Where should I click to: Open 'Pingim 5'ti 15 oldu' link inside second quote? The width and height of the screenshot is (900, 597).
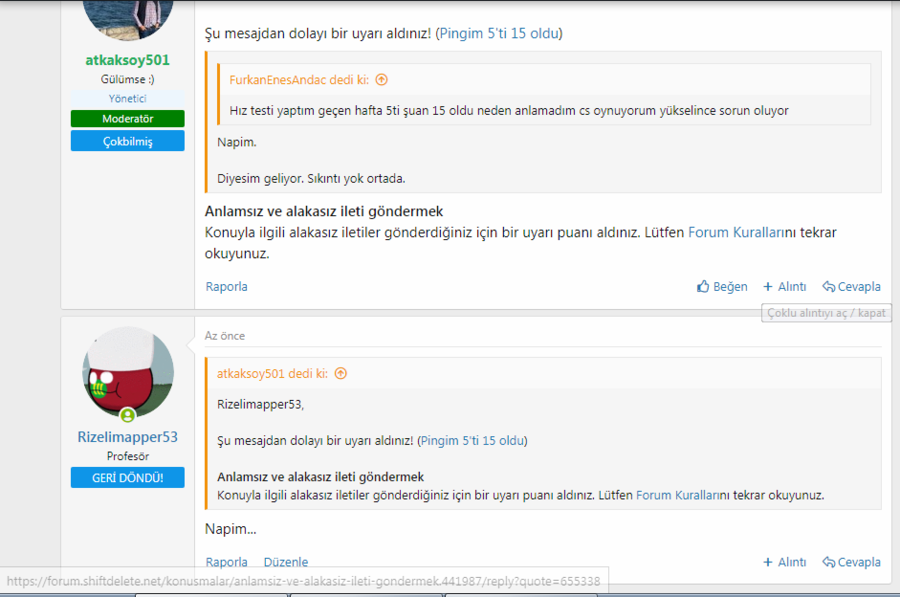pyautogui.click(x=472, y=441)
